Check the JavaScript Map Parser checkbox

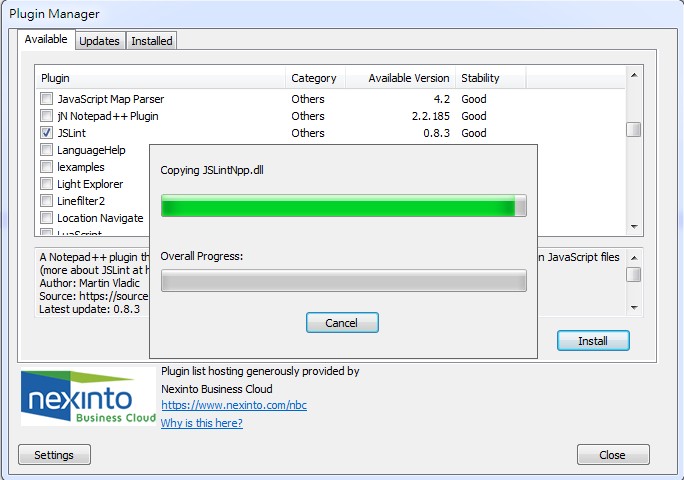[46, 99]
